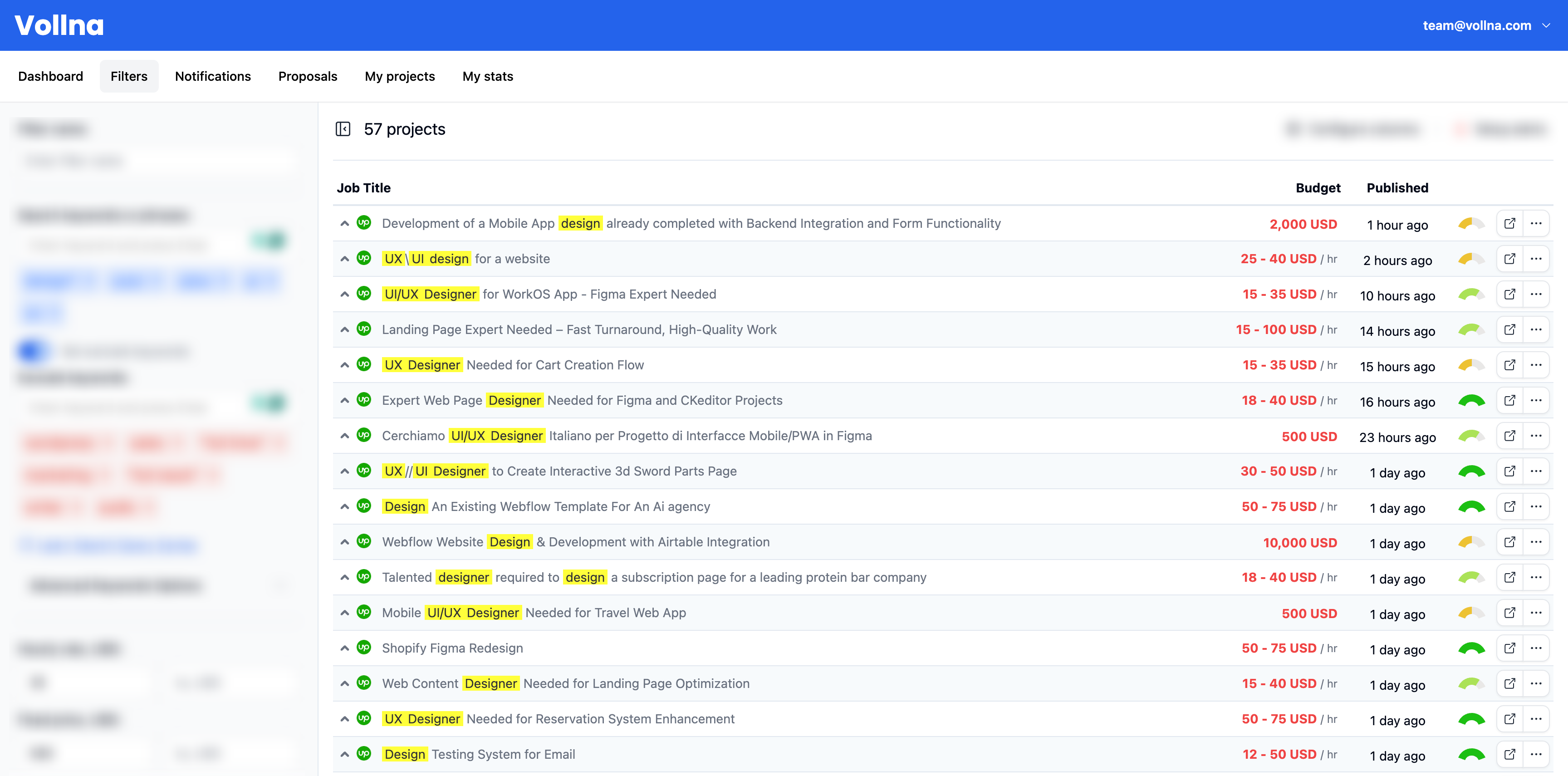Open external link for Mobile App design job

1509,223
